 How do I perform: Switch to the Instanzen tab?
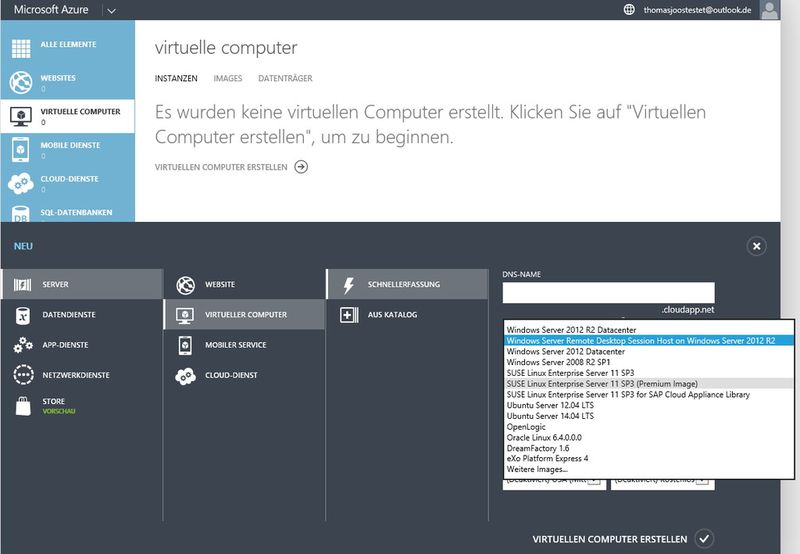[x=176, y=79]
